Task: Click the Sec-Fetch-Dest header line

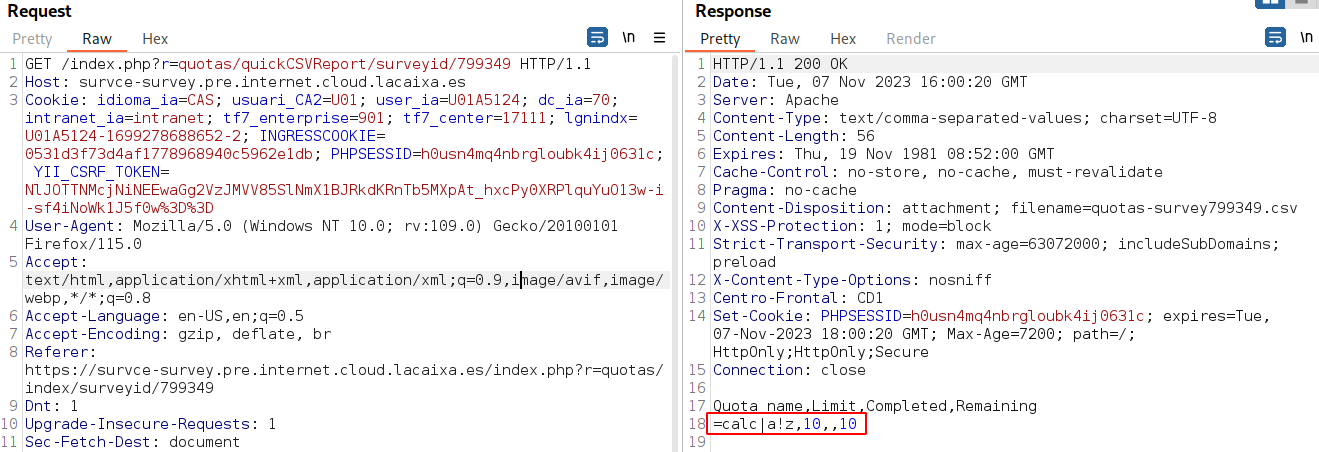Action: tap(132, 442)
